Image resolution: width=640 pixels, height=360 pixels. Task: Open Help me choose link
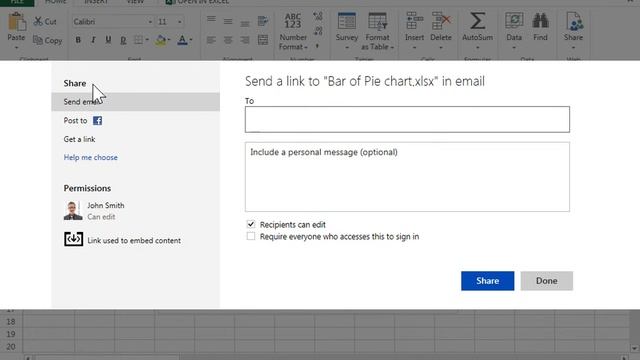pos(90,157)
